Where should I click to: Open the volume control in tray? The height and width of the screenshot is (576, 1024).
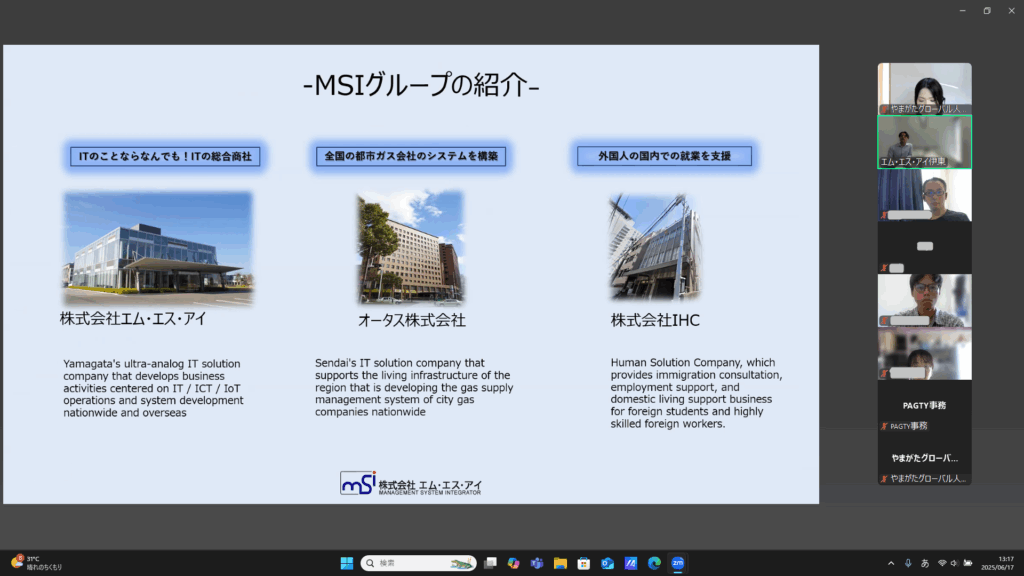click(x=954, y=563)
